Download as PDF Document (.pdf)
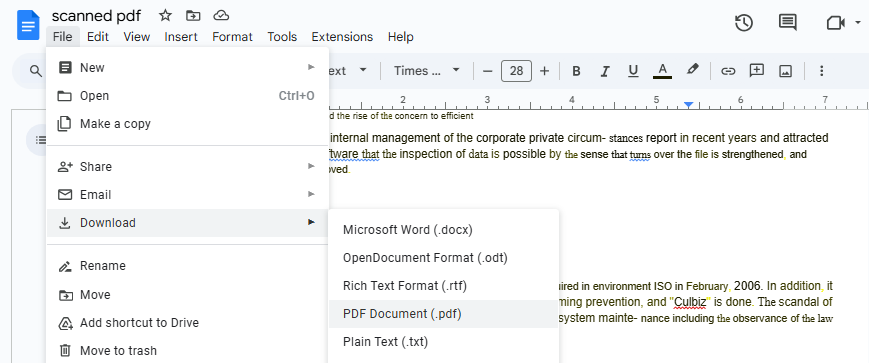Screen dimensions: 869x363 [443, 314]
